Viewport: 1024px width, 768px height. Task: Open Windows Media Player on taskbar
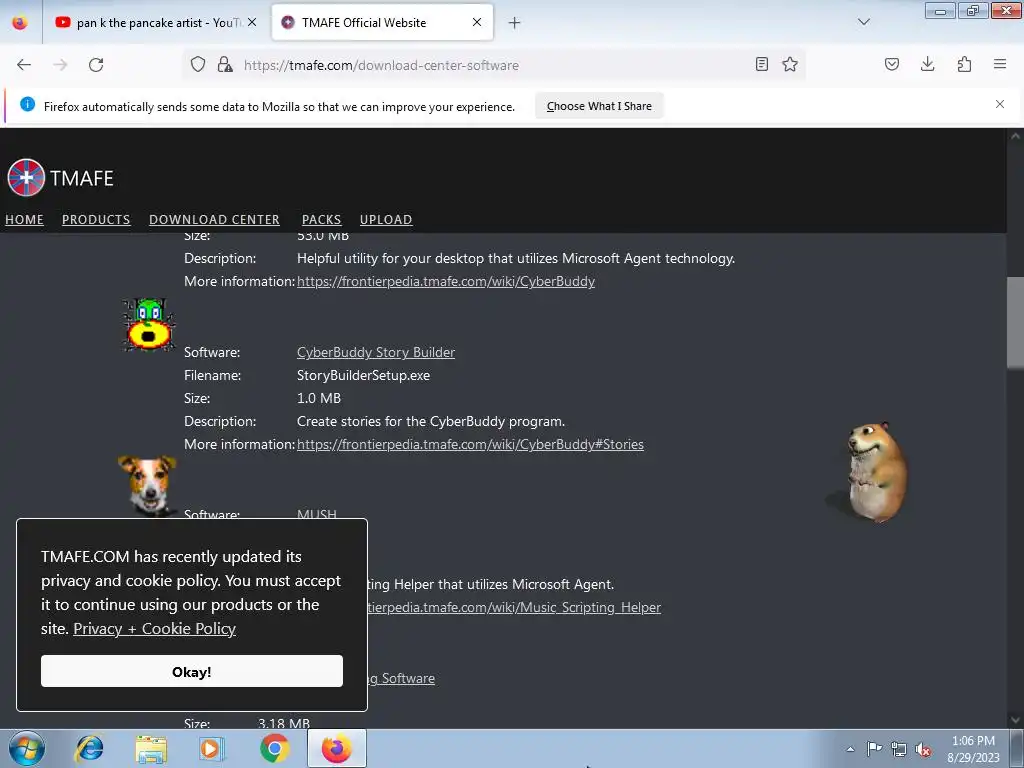point(212,748)
